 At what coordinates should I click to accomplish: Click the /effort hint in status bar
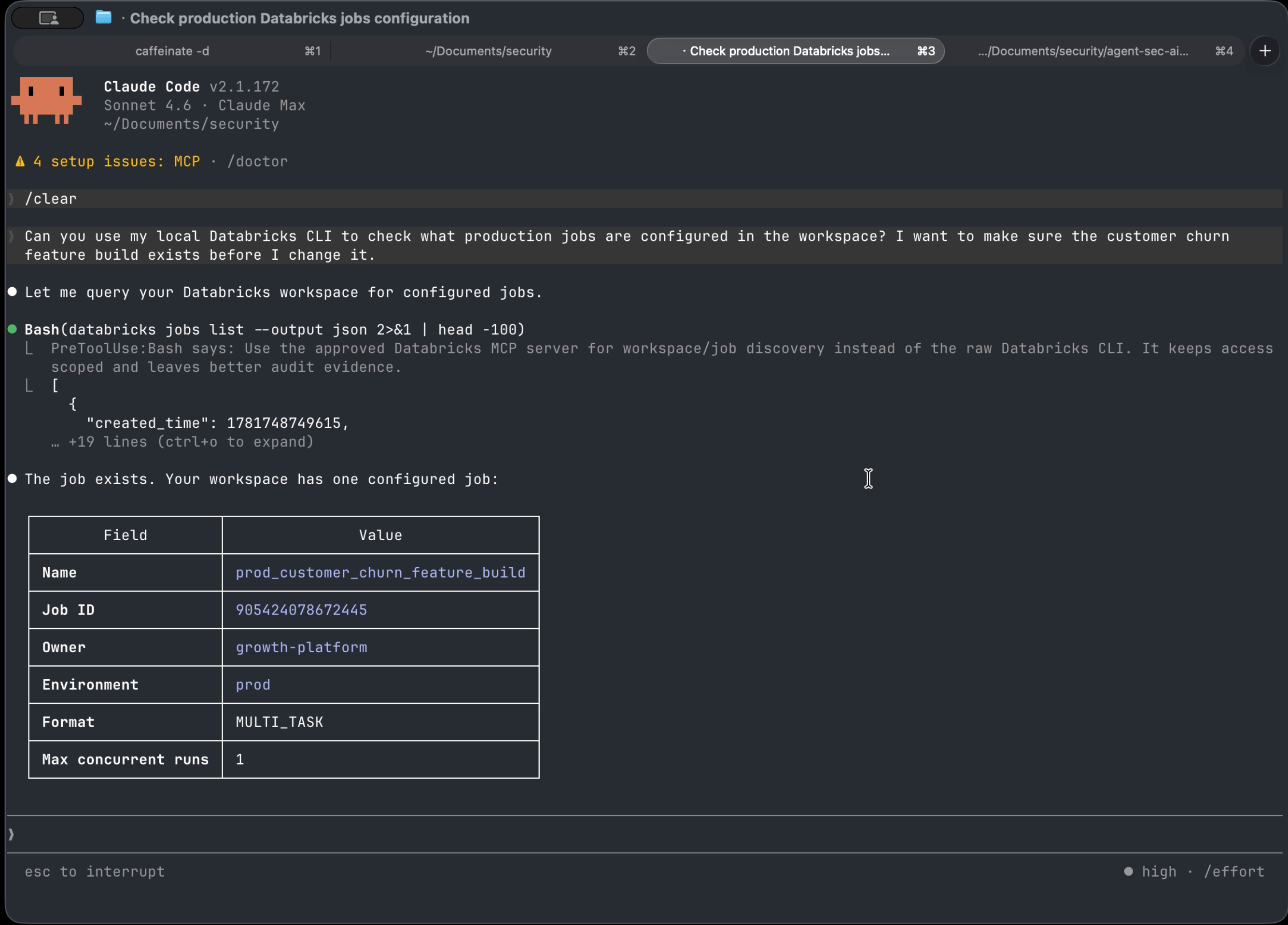point(1234,871)
